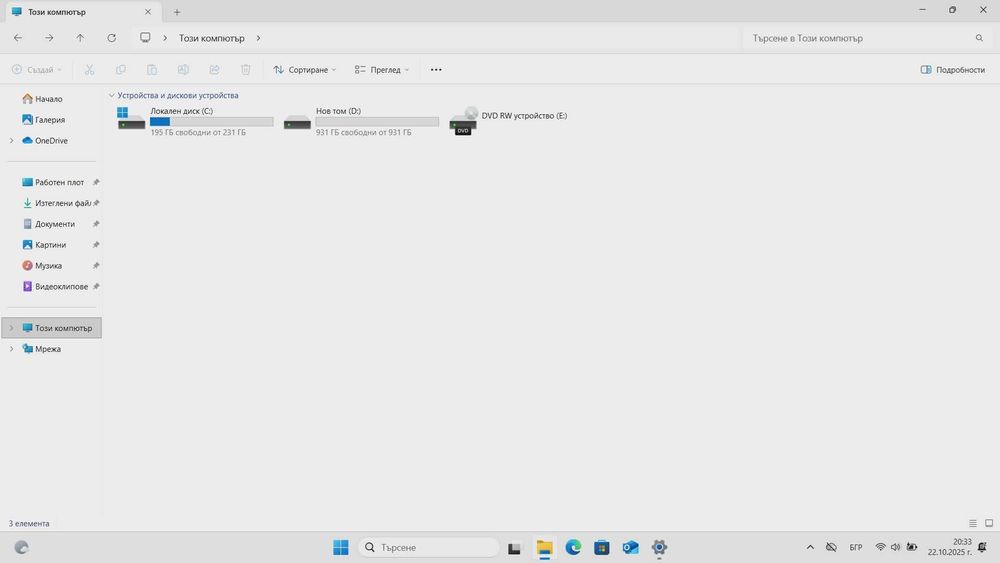The image size is (1000, 563).
Task: Open Microsoft Edge from the taskbar
Action: pyautogui.click(x=573, y=547)
